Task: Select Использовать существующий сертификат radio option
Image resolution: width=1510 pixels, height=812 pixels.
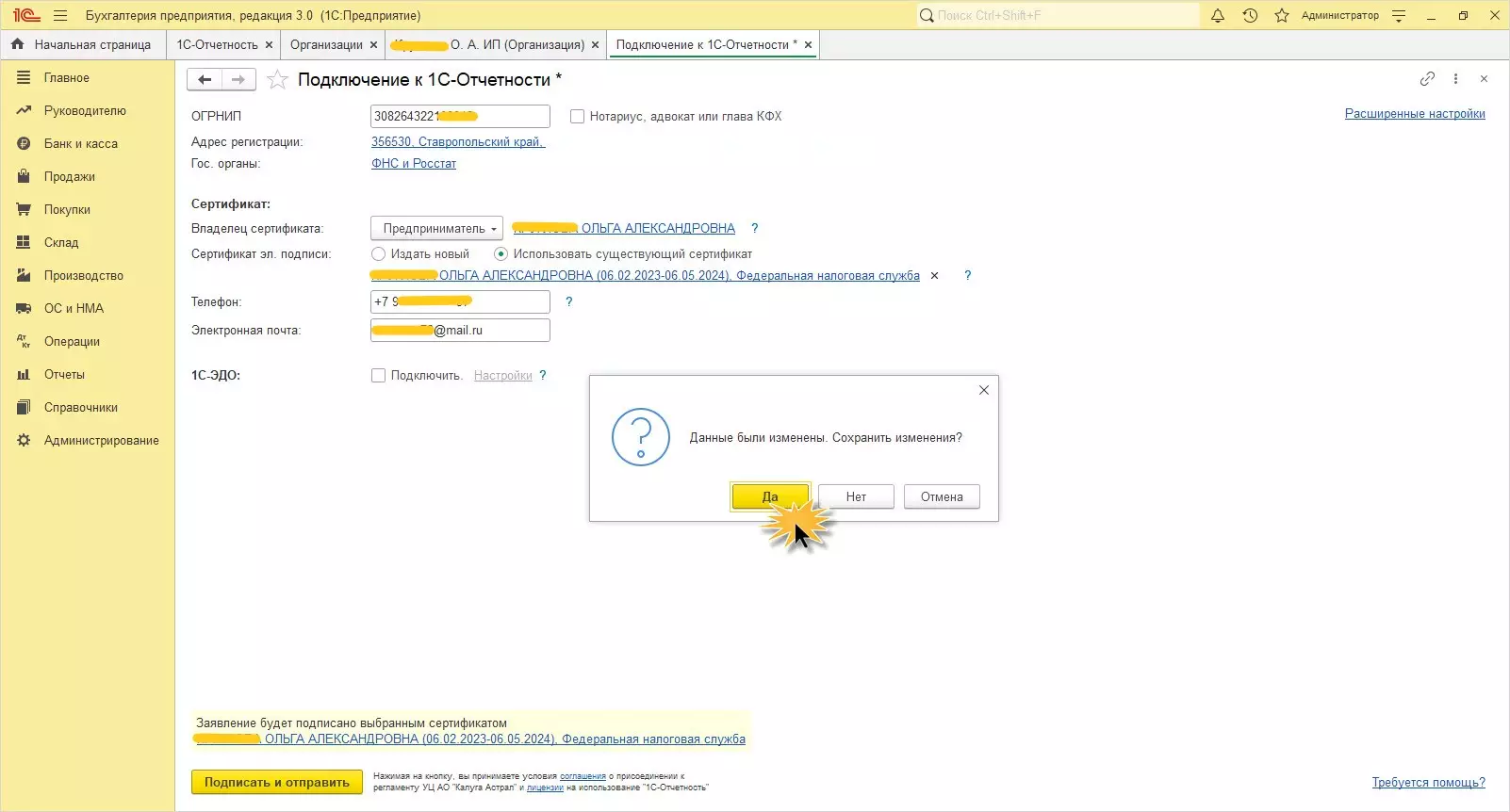Action: (x=501, y=254)
